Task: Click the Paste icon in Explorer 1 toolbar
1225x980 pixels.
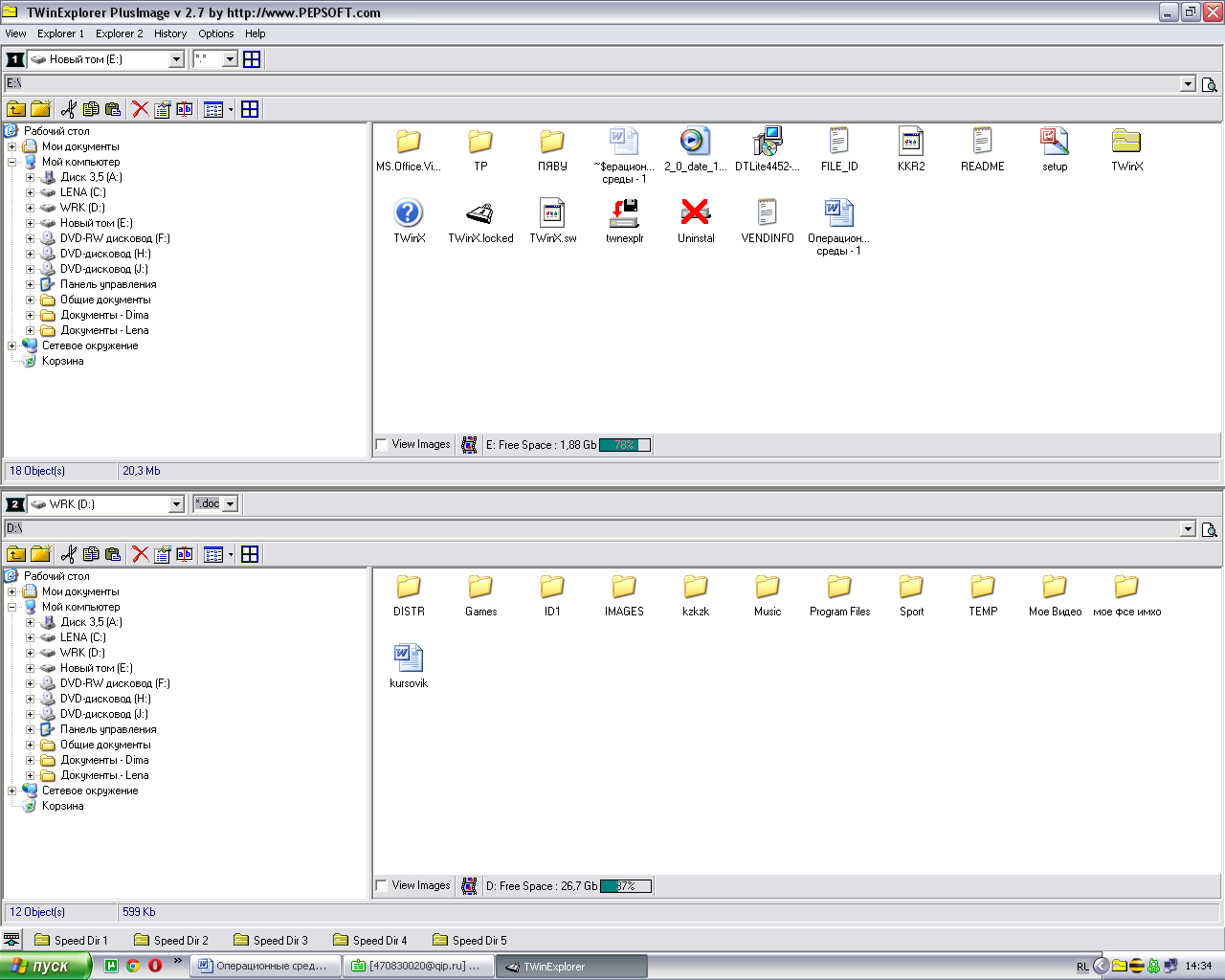Action: click(113, 109)
